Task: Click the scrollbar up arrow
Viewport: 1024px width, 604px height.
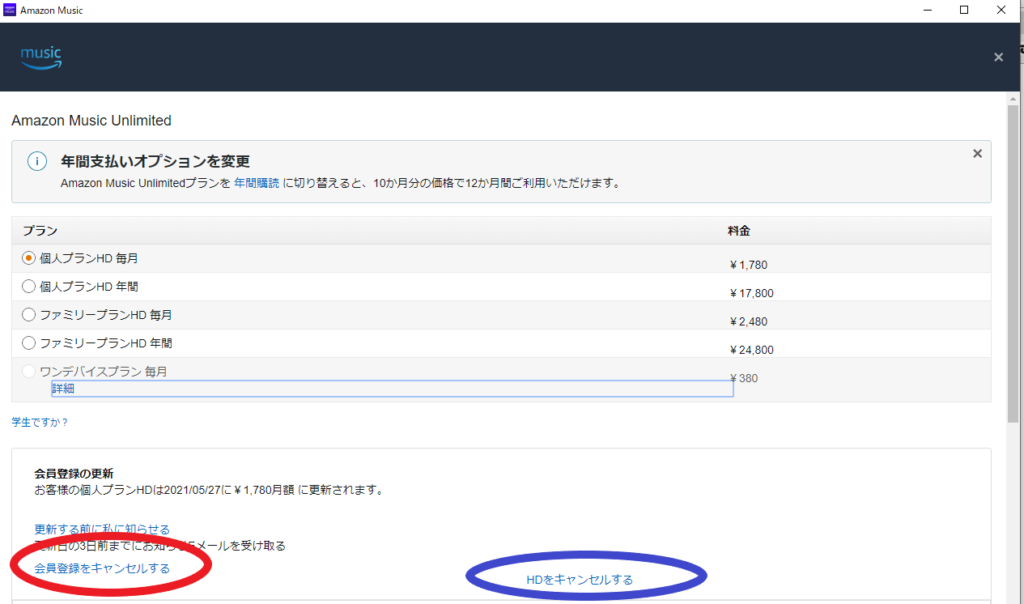Action: coord(1013,99)
